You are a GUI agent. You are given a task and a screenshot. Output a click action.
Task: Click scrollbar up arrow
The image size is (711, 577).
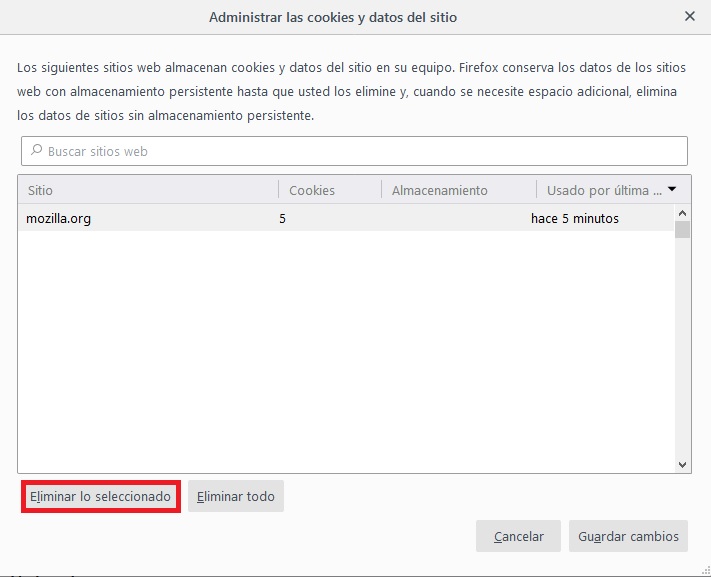click(x=682, y=213)
